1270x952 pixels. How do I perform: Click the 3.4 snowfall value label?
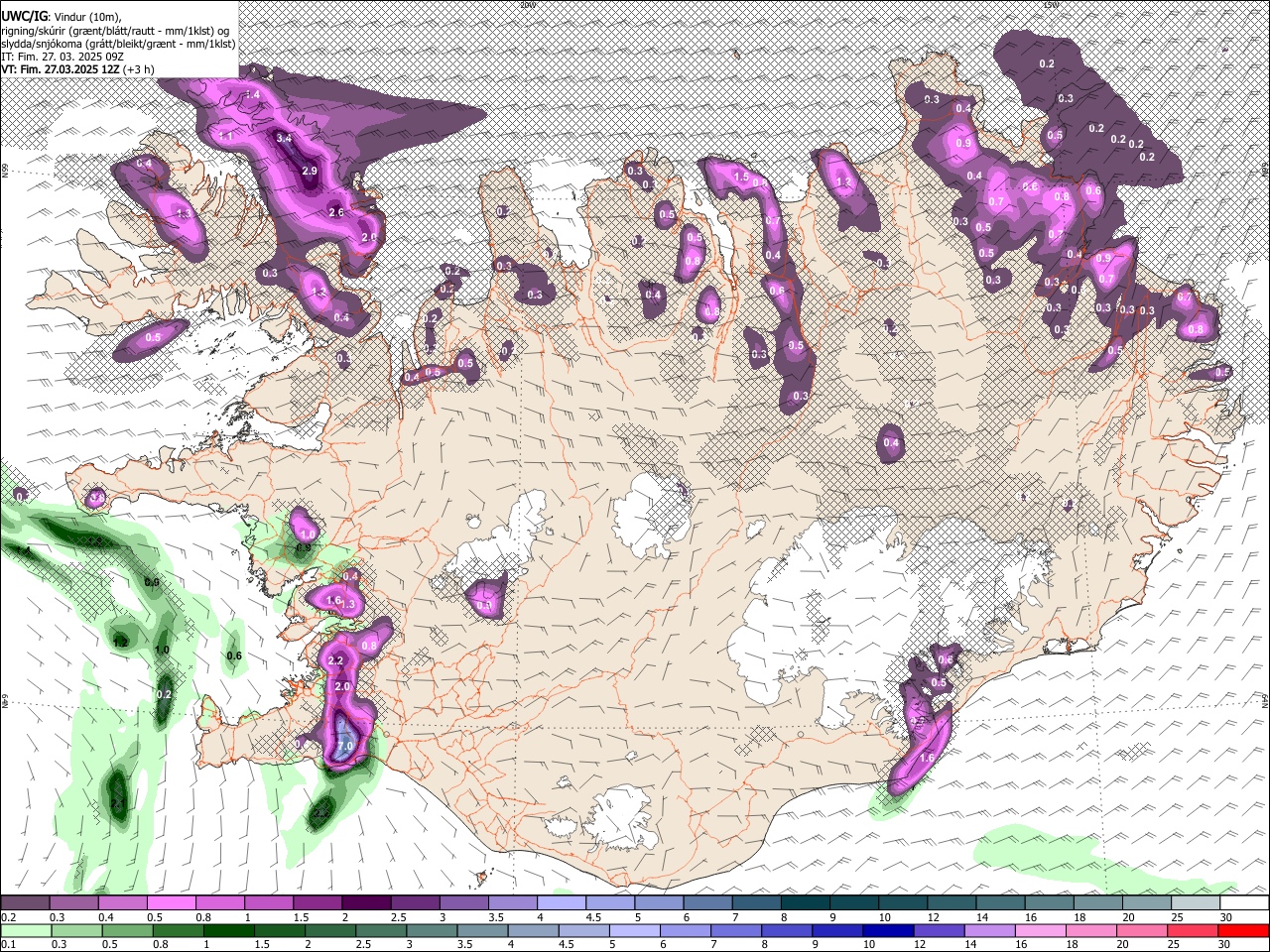click(284, 138)
